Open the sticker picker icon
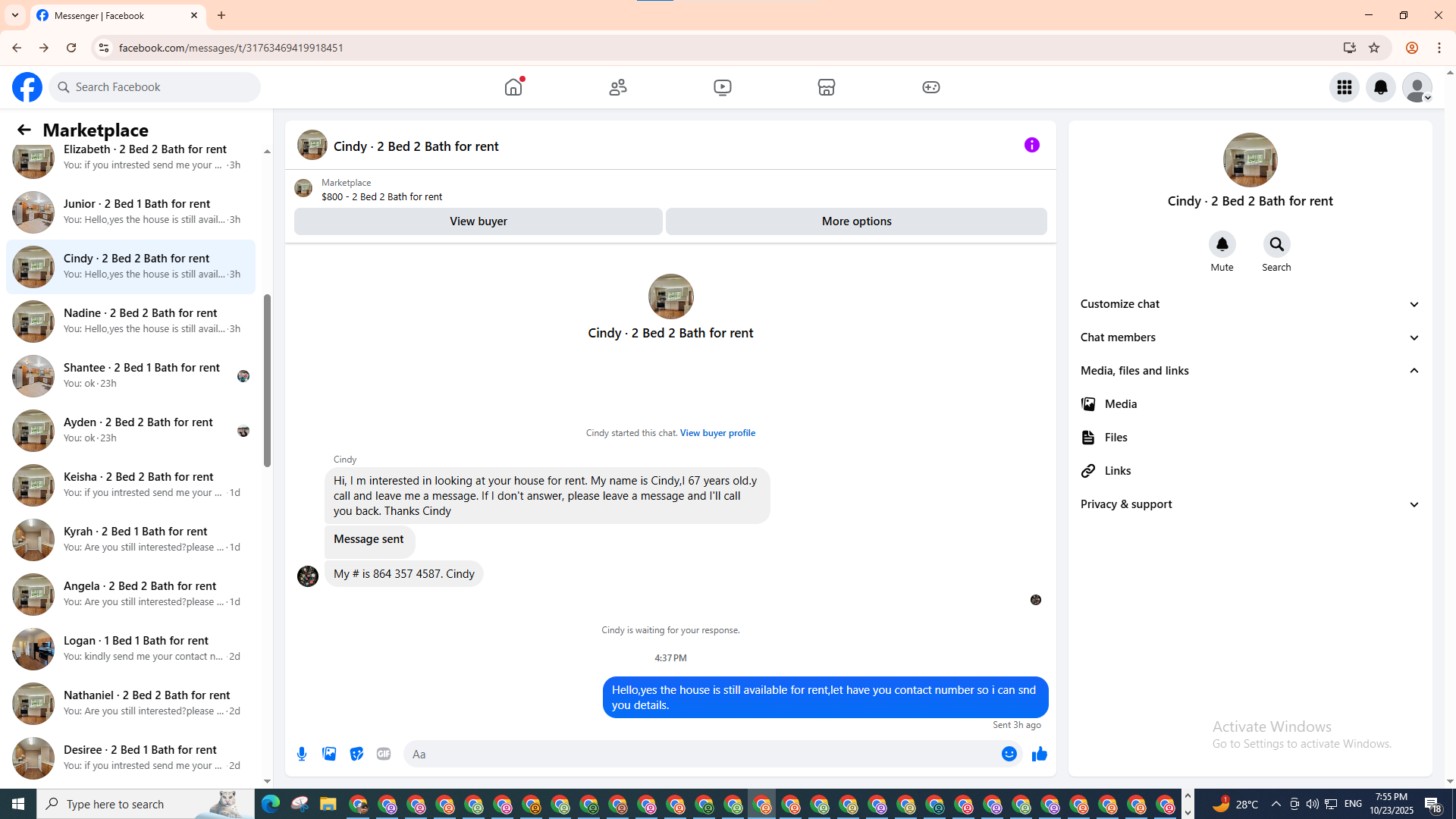Image resolution: width=1456 pixels, height=819 pixels. (x=356, y=754)
